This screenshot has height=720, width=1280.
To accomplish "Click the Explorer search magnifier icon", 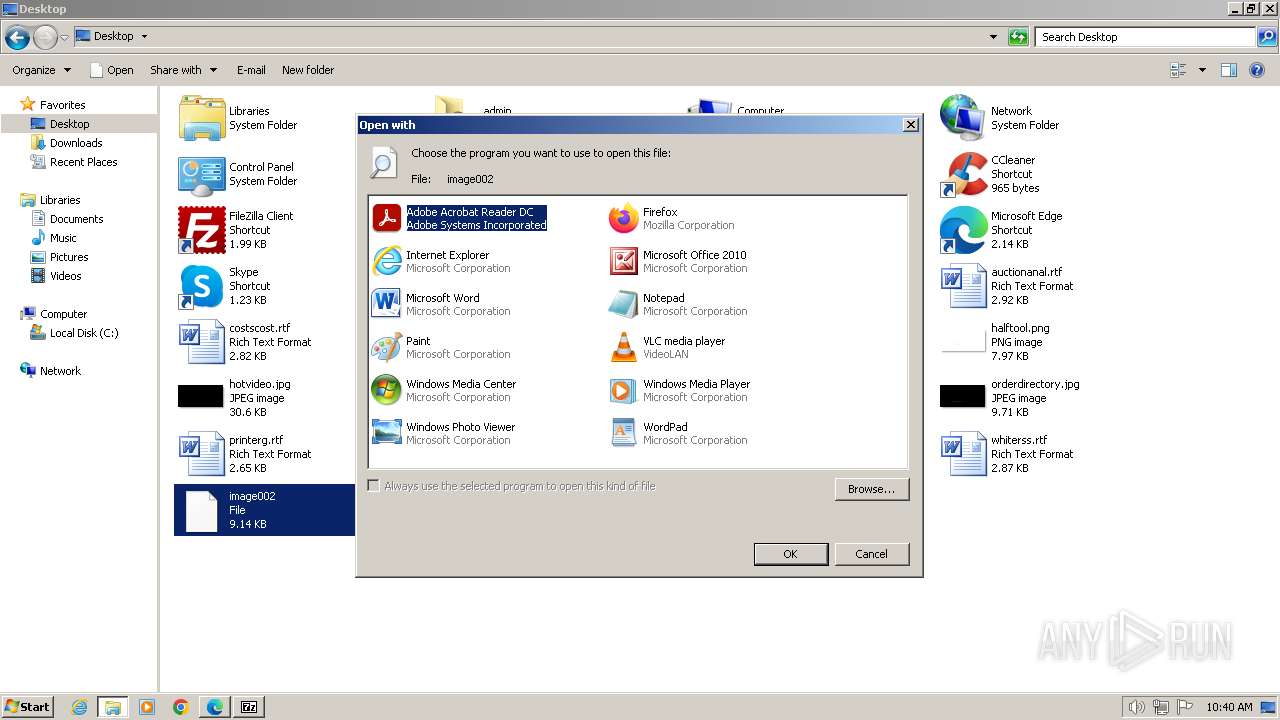I will [1267, 37].
